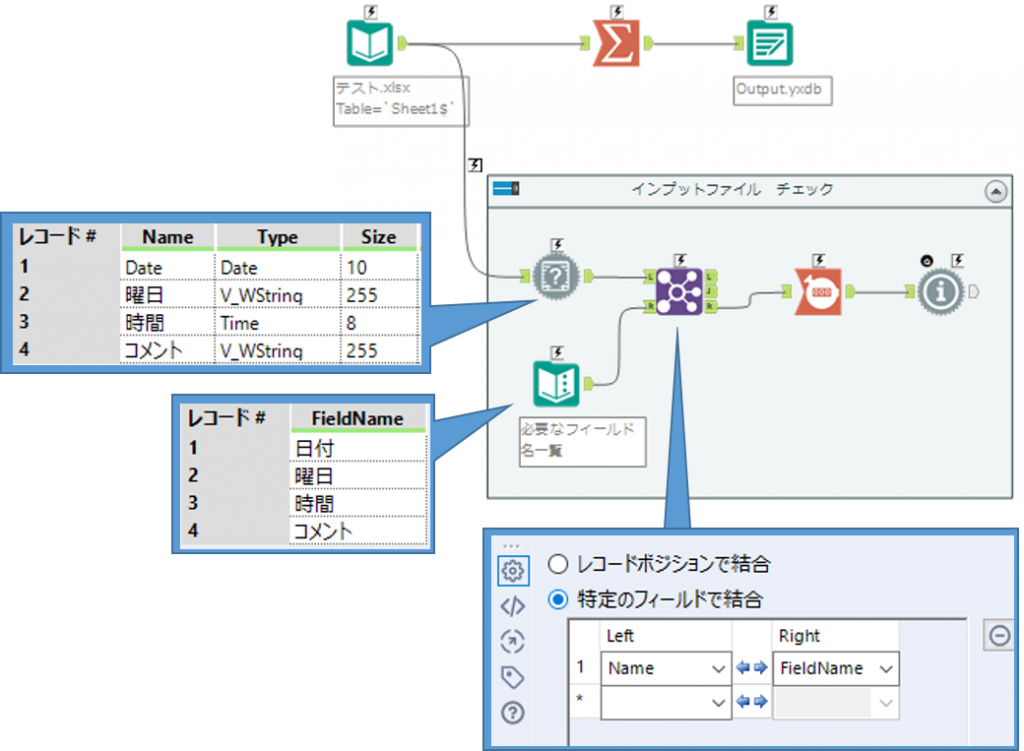Open the help question mark tab
The width and height of the screenshot is (1024, 751).
[x=512, y=713]
